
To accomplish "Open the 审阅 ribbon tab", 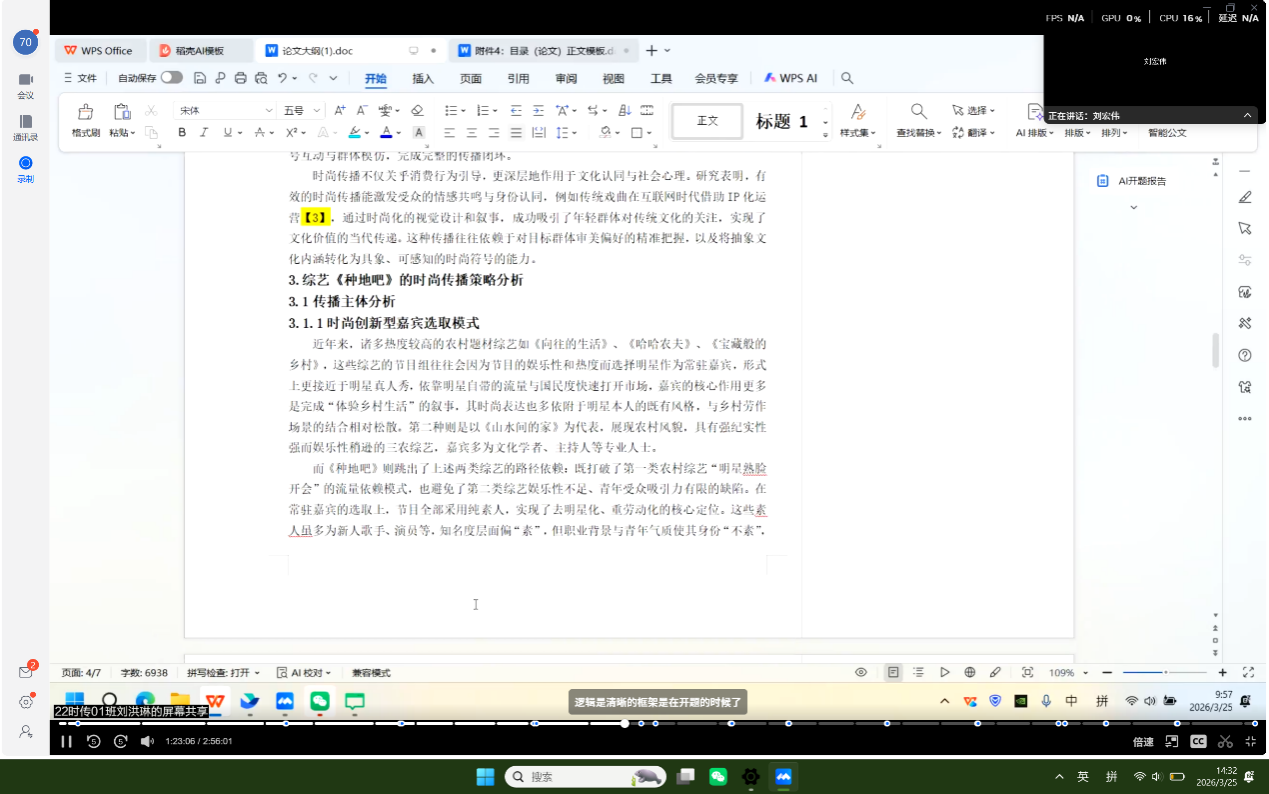I will coord(566,78).
